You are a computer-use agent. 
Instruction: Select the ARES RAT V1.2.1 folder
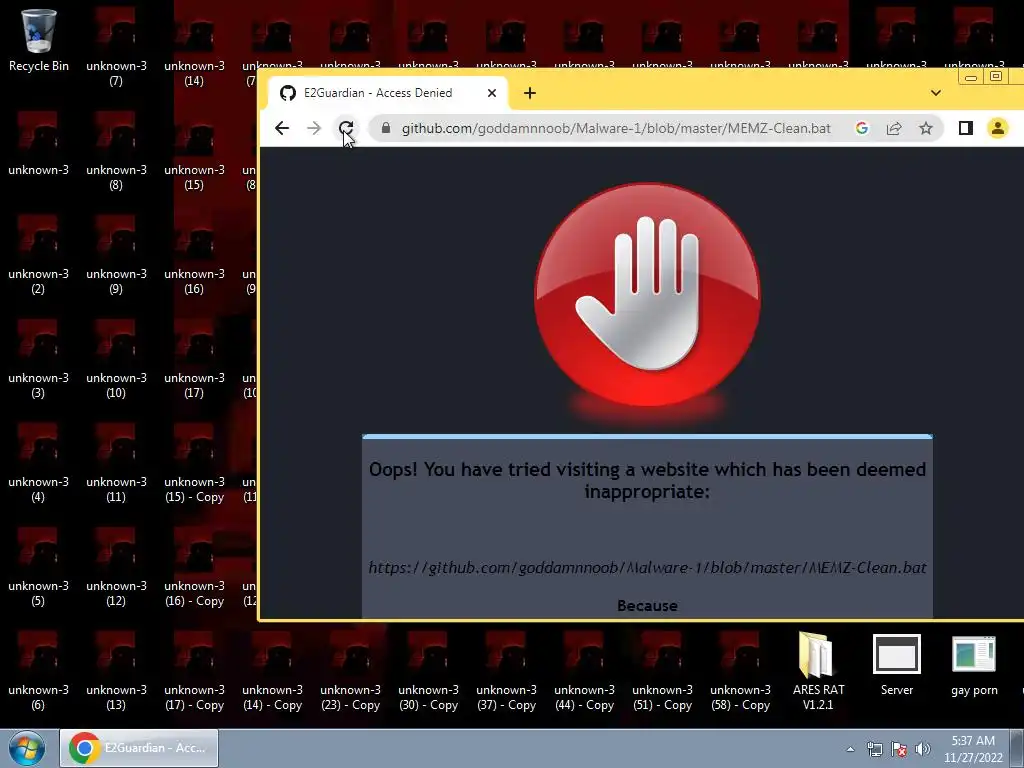point(818,671)
